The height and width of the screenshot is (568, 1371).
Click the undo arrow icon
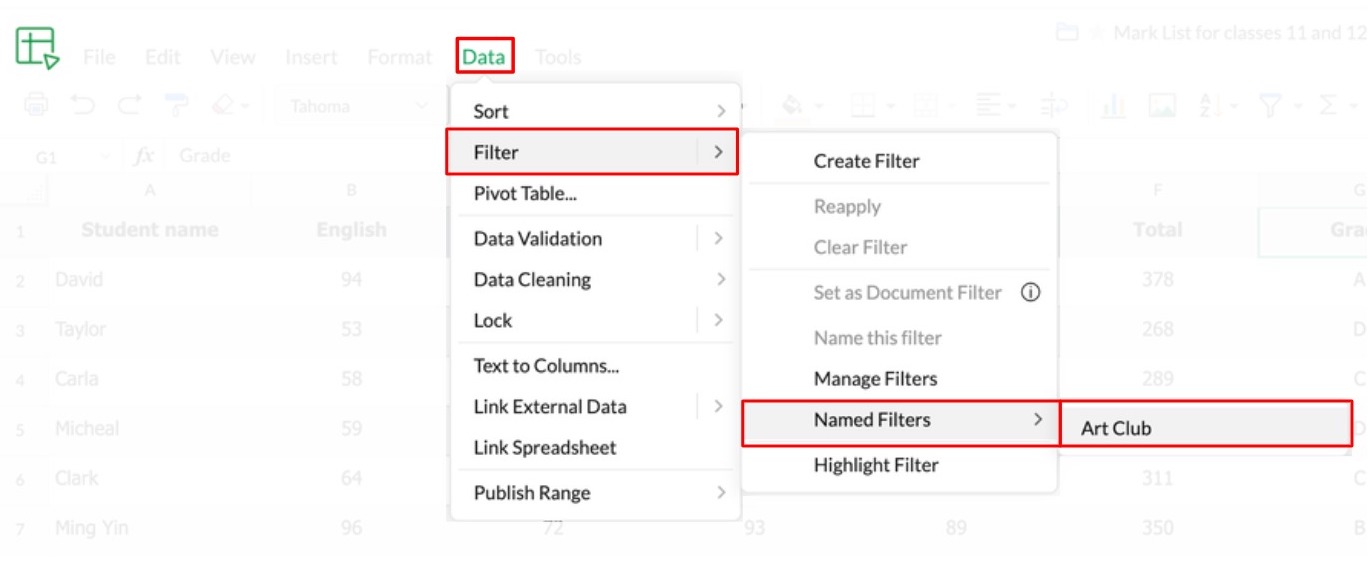click(x=82, y=105)
